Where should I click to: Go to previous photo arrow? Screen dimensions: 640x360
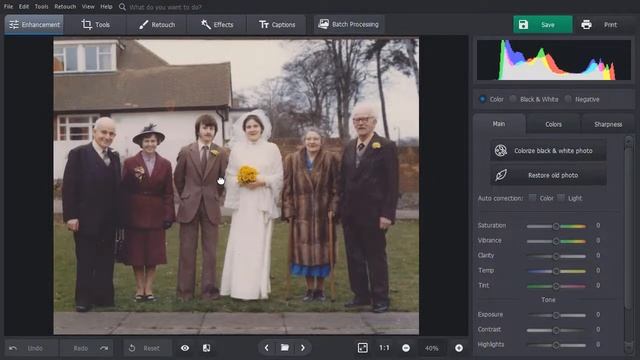point(267,348)
